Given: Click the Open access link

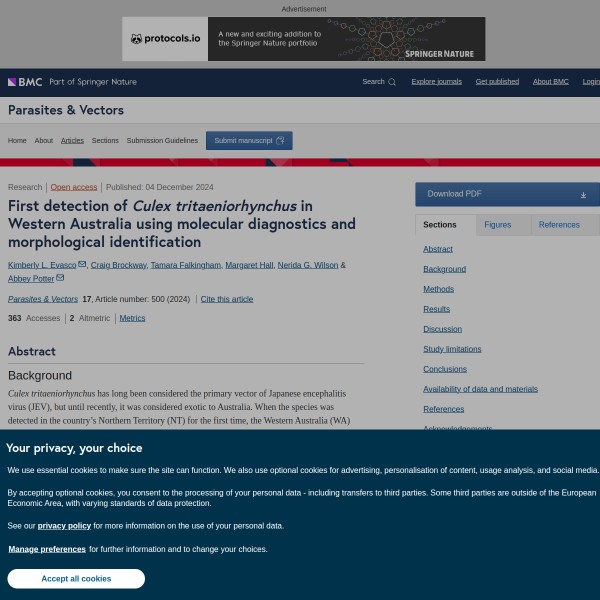Looking at the screenshot, I should coord(74,187).
